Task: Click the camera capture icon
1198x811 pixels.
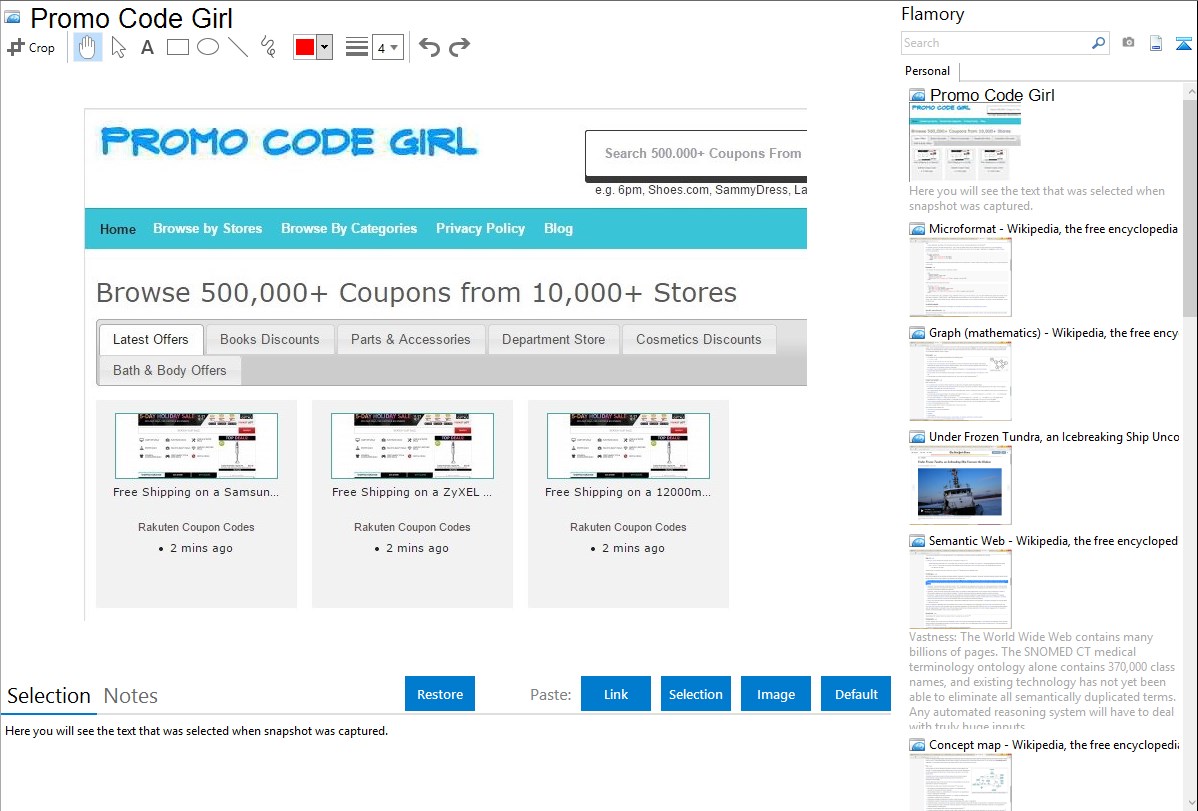Action: 1128,43
